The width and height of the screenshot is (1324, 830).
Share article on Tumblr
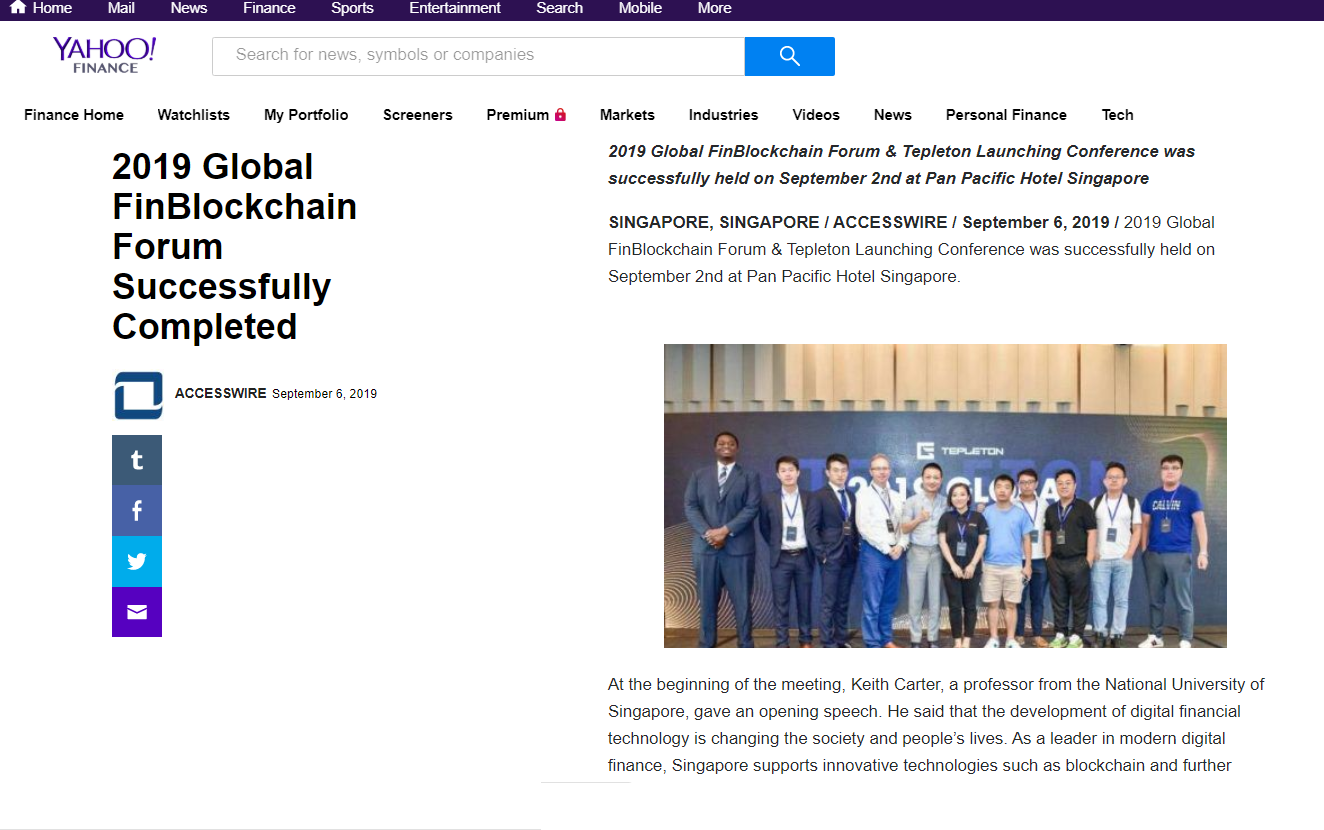click(137, 460)
